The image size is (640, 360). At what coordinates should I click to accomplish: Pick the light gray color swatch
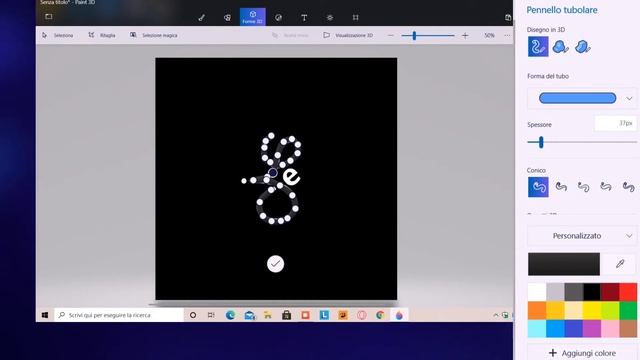(556, 292)
